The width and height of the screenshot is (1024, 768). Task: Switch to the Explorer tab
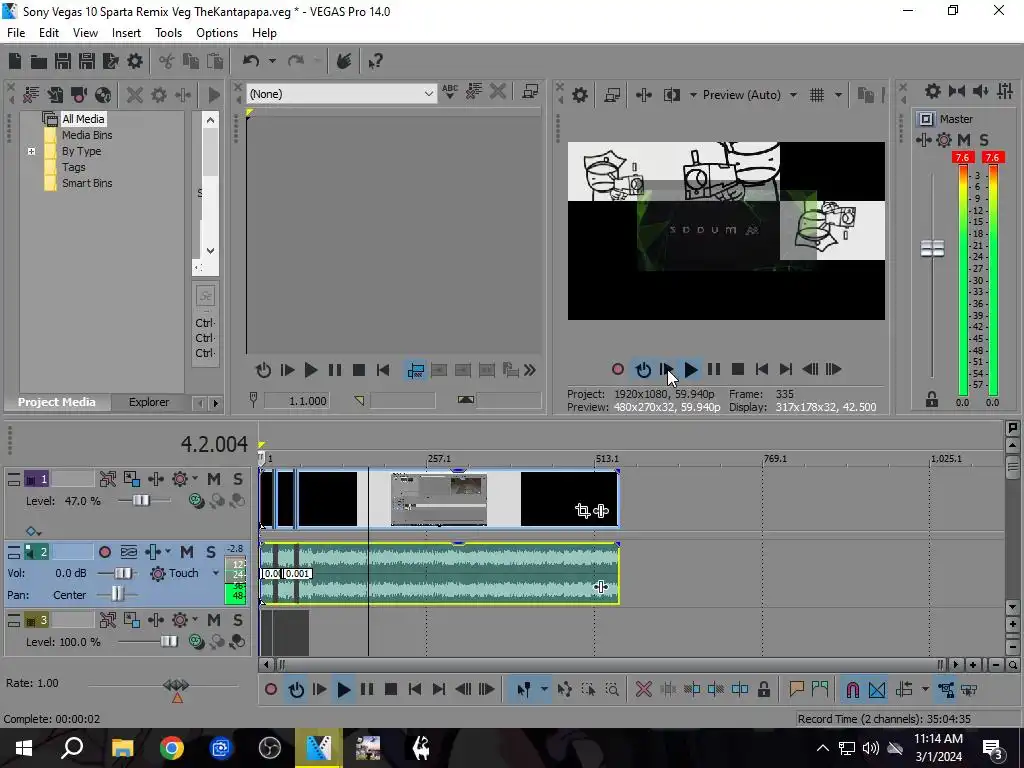(149, 402)
